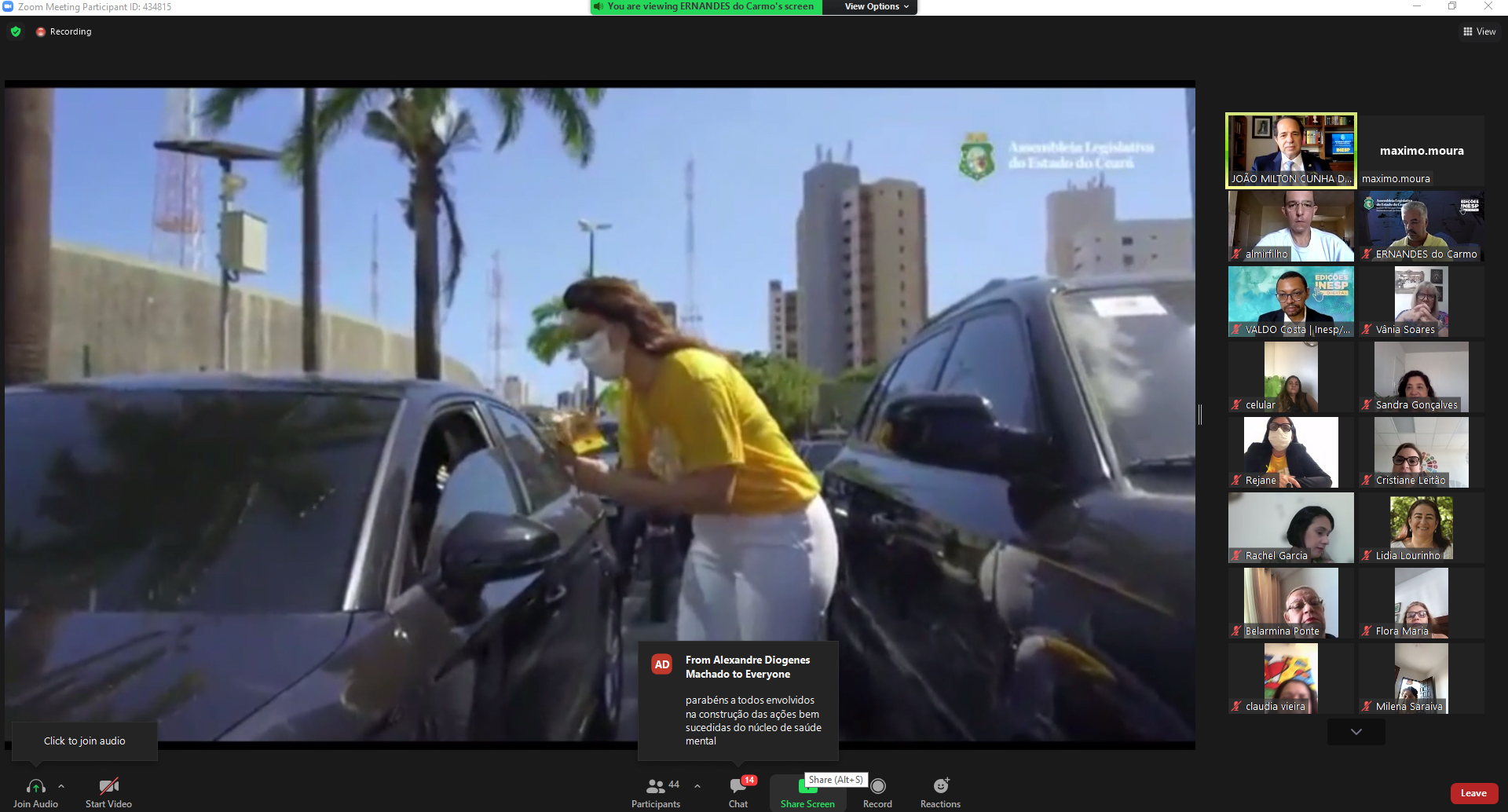Expand the View Options dropdown
The width and height of the screenshot is (1508, 812).
tap(877, 6)
